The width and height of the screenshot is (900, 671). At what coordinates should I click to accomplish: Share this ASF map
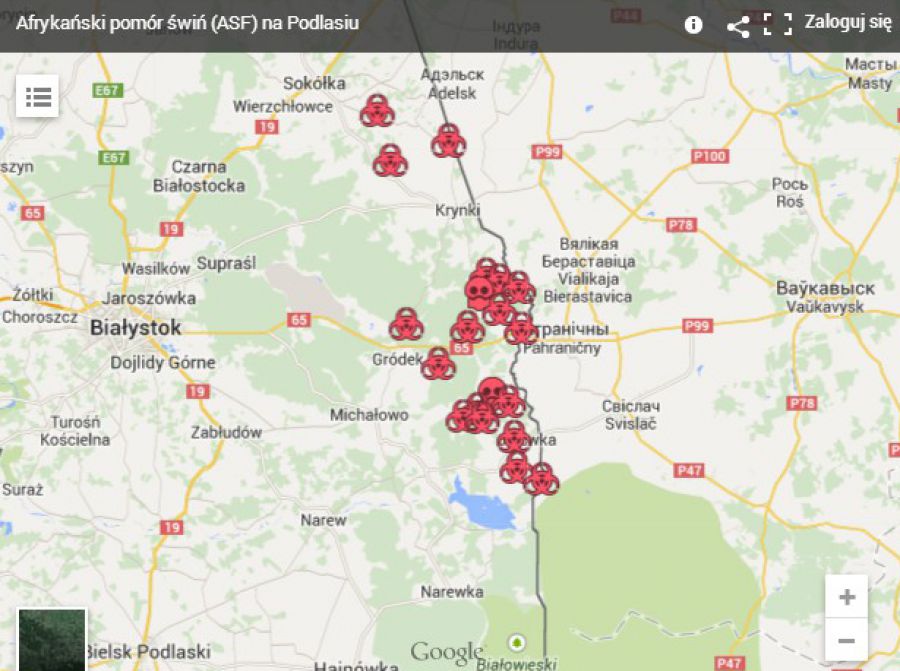coord(738,26)
